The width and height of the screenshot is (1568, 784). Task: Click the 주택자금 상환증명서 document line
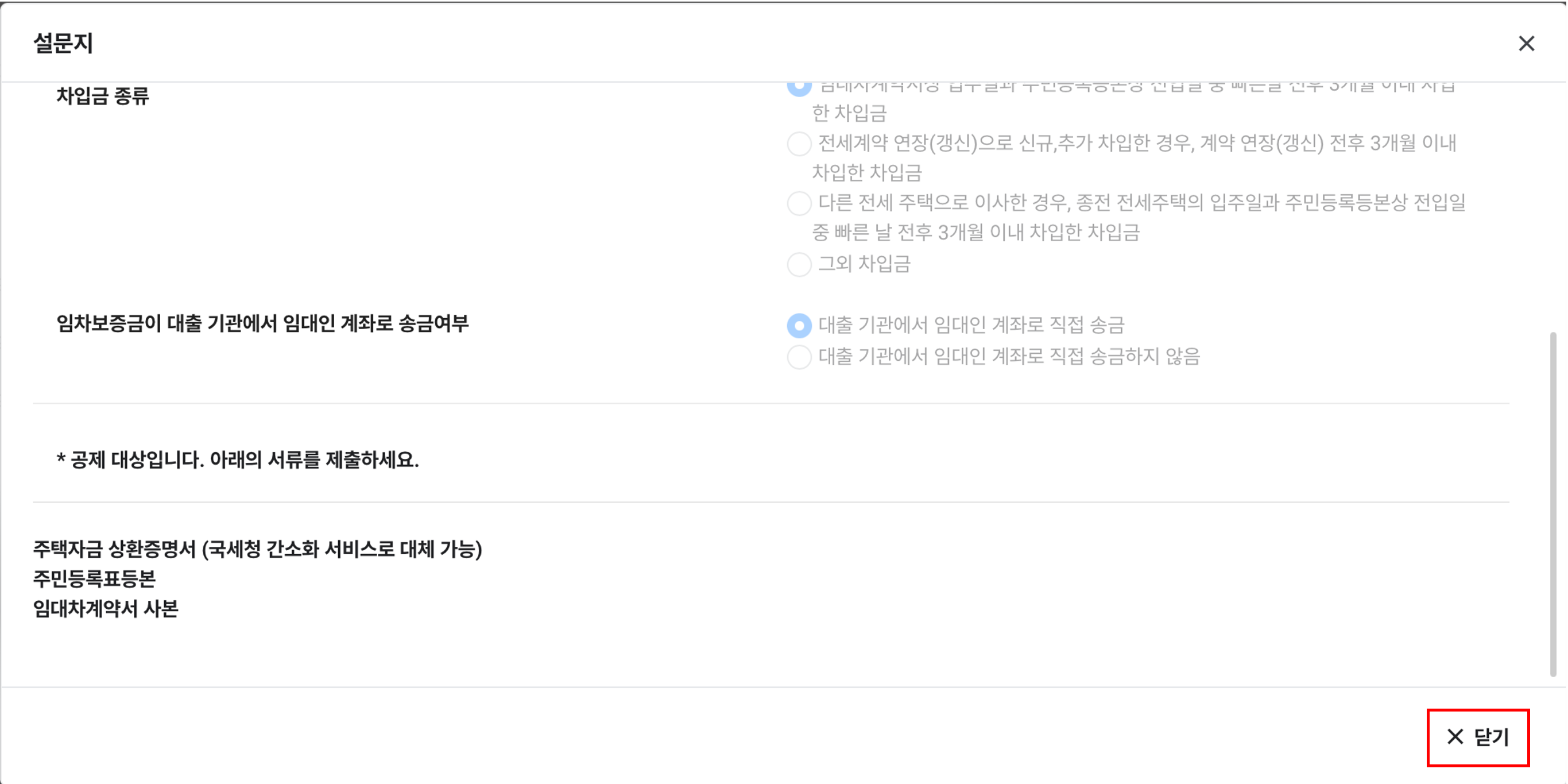(x=257, y=549)
